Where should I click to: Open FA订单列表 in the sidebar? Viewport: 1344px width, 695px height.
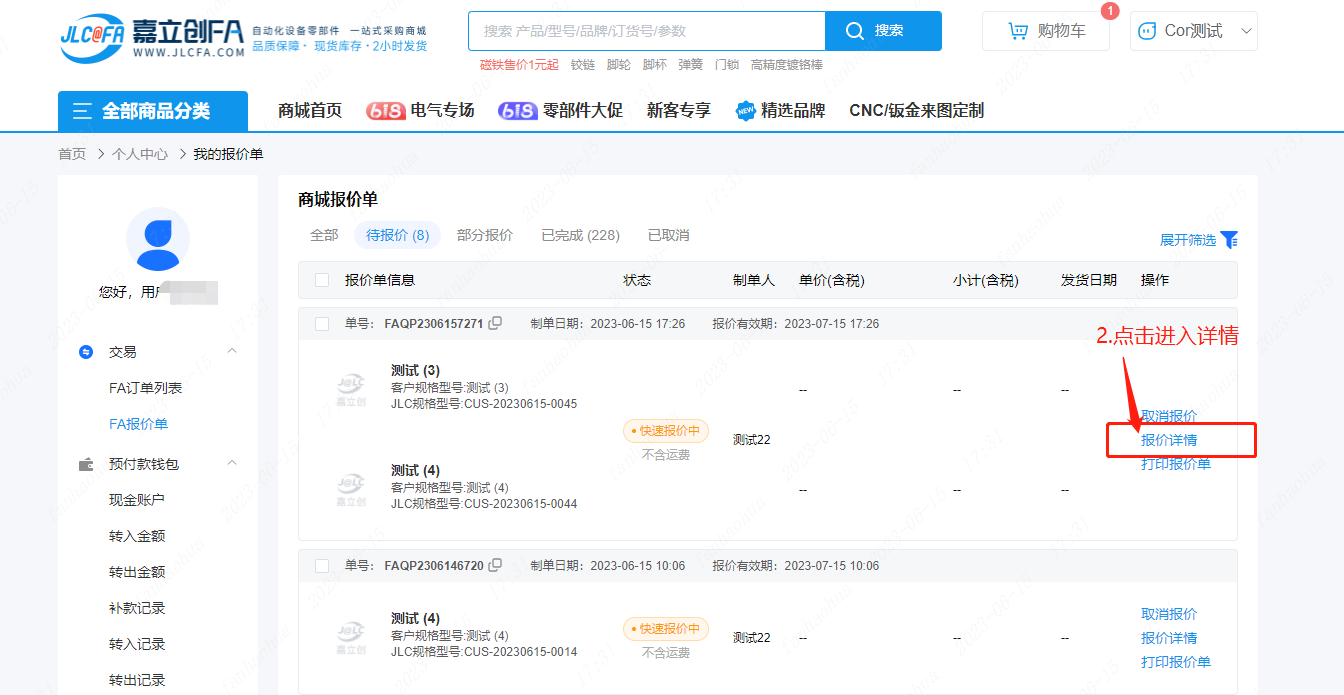pos(145,388)
